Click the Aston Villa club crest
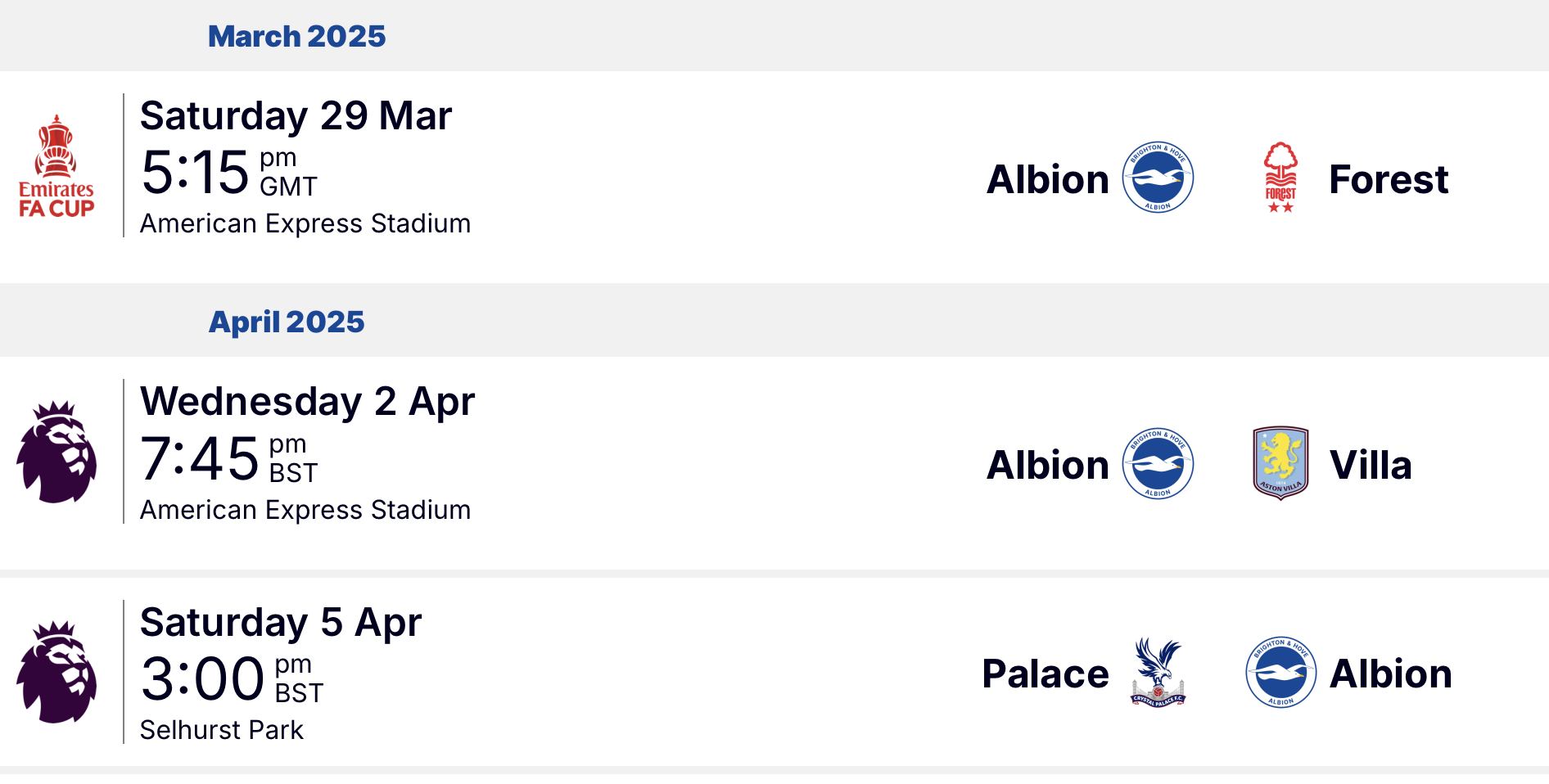The height and width of the screenshot is (784, 1549). point(1280,463)
